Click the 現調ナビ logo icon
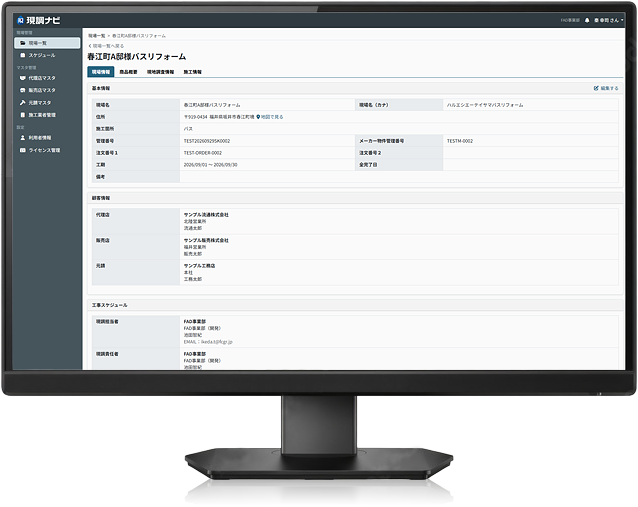 coord(20,20)
